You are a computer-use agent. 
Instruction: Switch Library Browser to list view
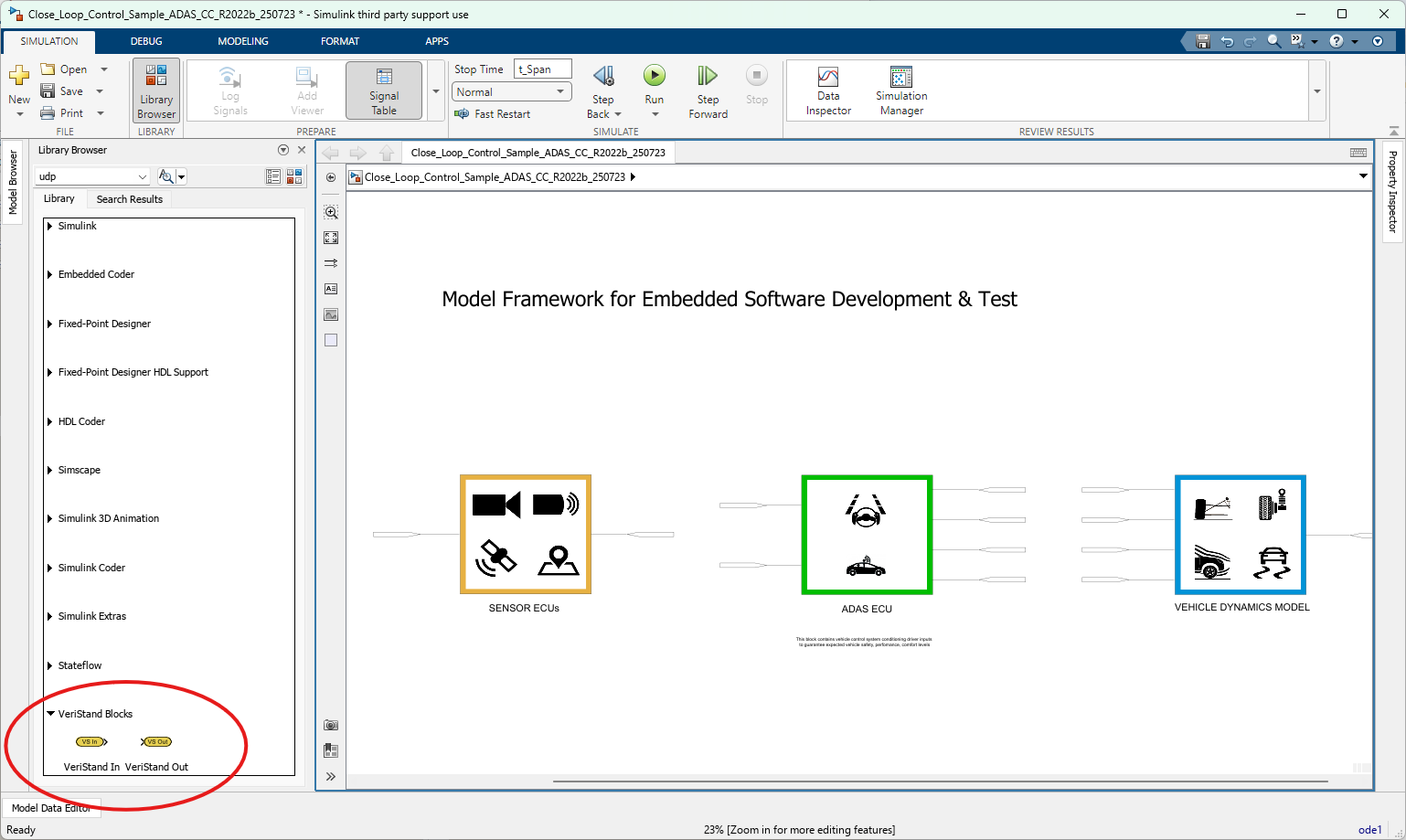(x=272, y=175)
